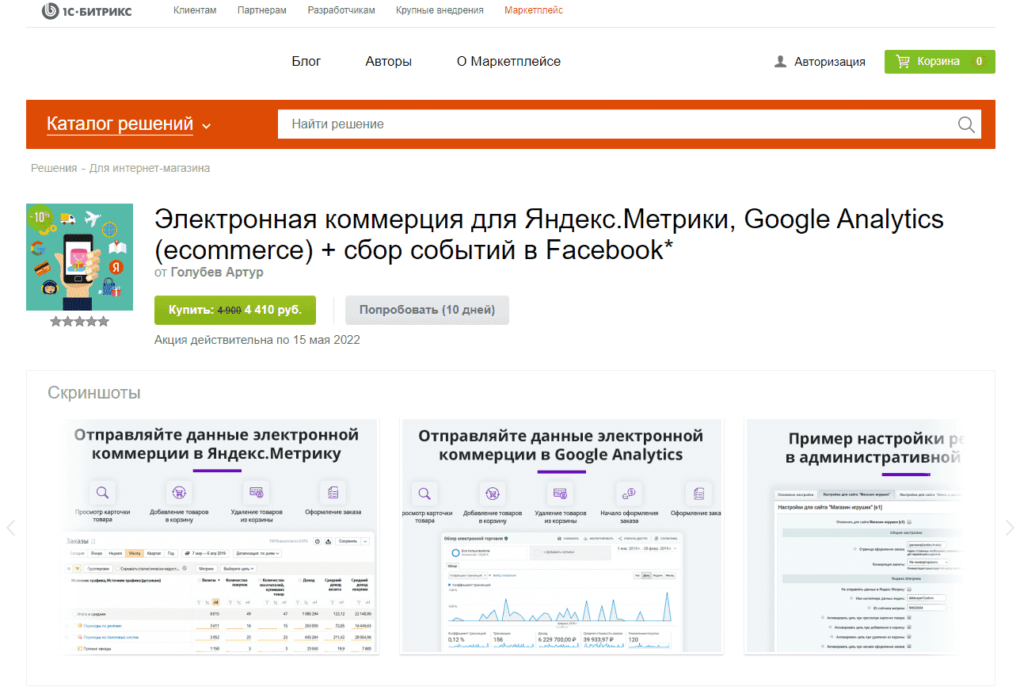Screen dimensions: 1024x698
Task: Click the previous screenshot arrow
Action: coord(11,528)
